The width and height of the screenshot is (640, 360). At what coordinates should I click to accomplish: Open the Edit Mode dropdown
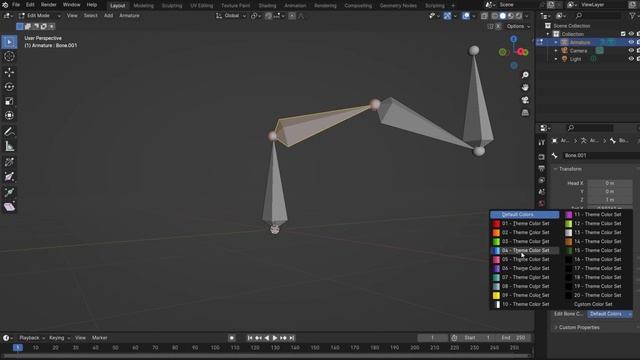pos(40,16)
